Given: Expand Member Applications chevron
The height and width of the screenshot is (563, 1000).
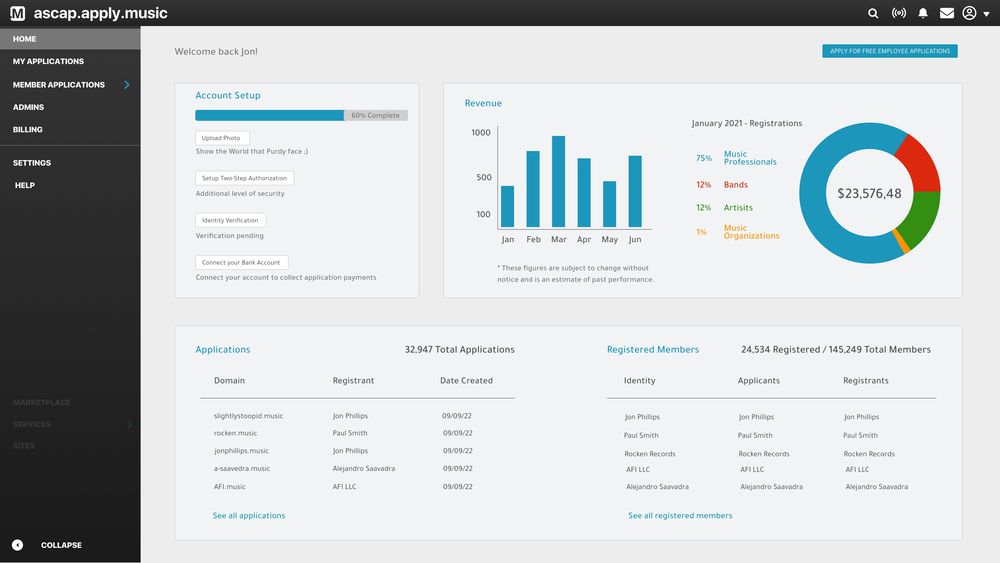Looking at the screenshot, I should pos(127,84).
